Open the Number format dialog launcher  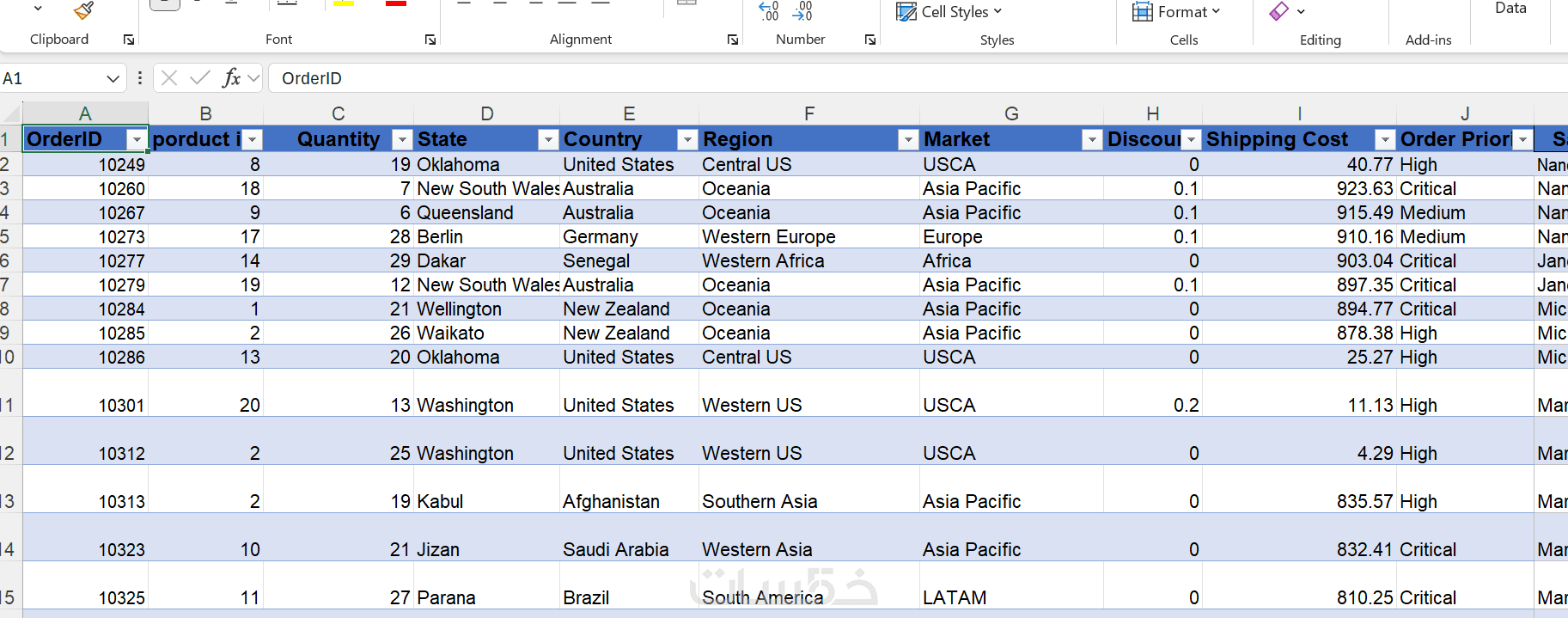pyautogui.click(x=870, y=40)
